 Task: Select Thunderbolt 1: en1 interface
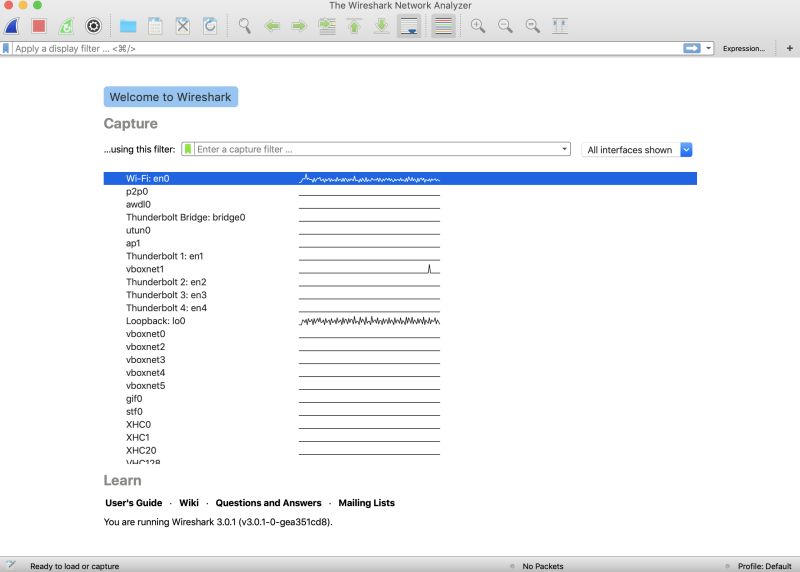coord(400,256)
